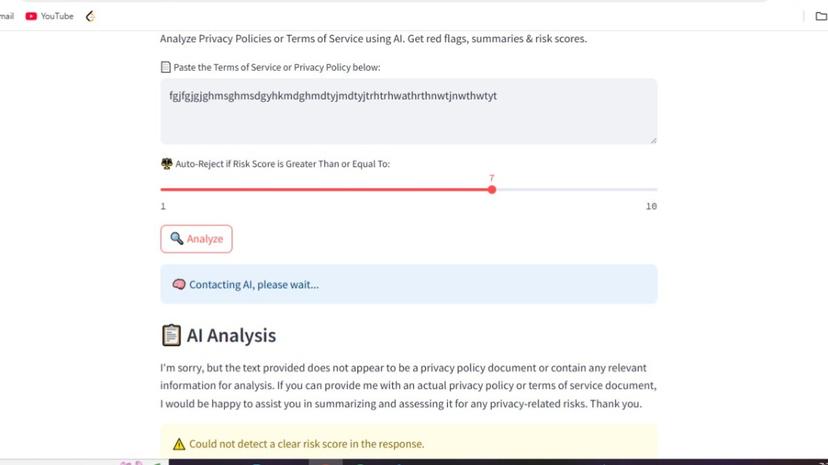
Task: Open the bookmarks folder icon at top right
Action: point(821,16)
